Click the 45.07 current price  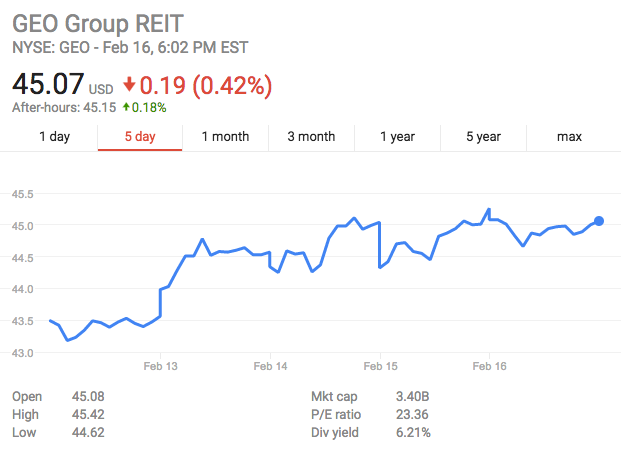(48, 84)
